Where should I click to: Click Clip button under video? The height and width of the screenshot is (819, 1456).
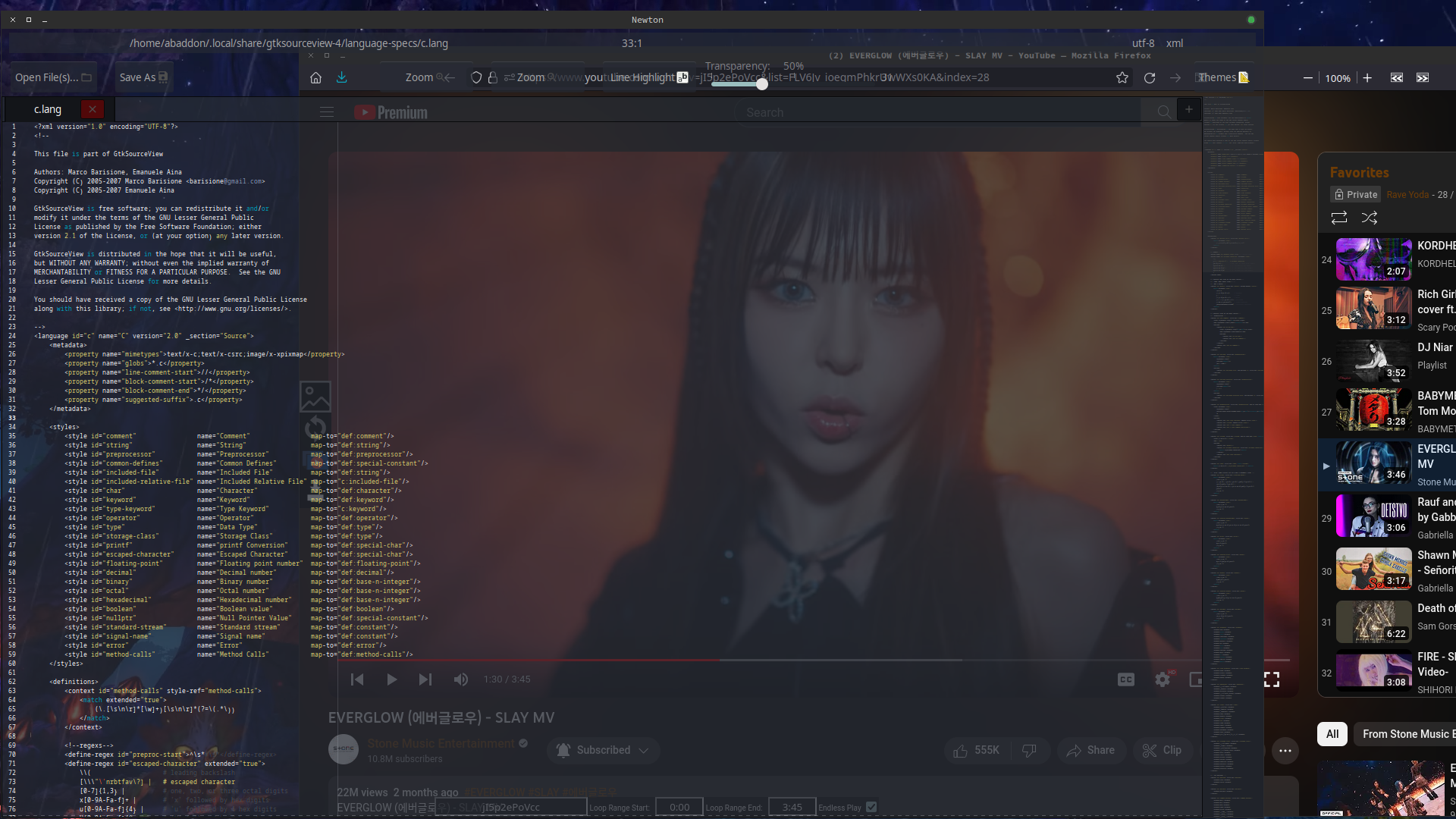[1163, 750]
